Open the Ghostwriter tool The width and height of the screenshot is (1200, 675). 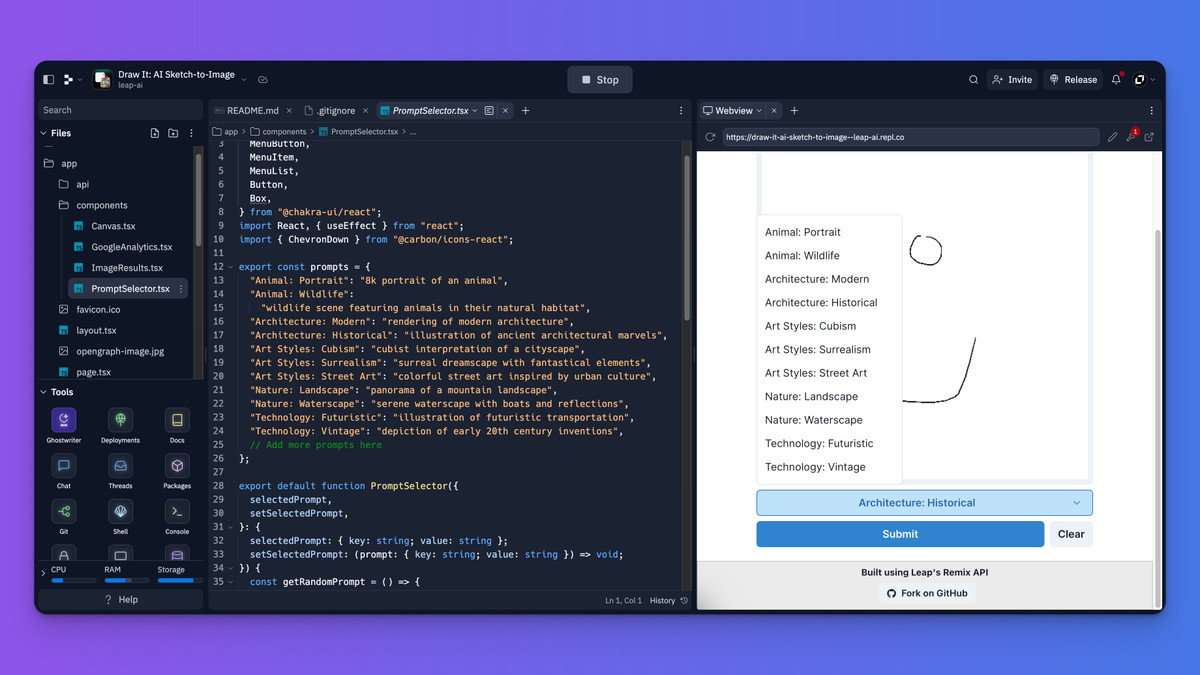click(64, 420)
